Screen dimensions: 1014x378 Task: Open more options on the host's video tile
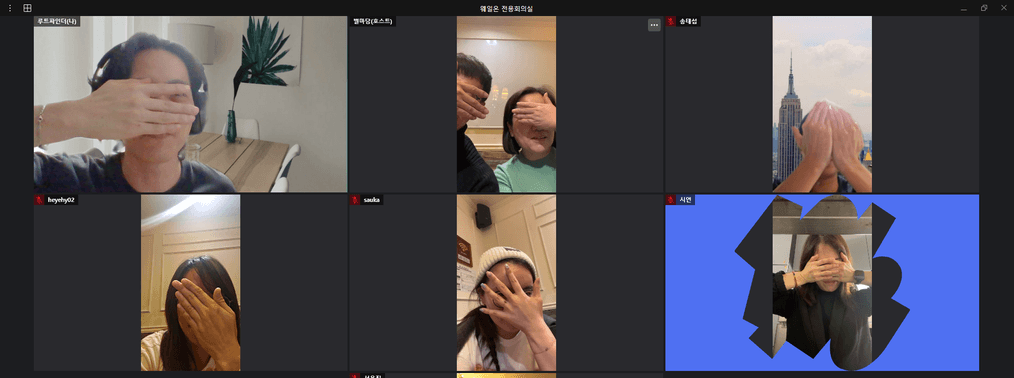pyautogui.click(x=654, y=25)
